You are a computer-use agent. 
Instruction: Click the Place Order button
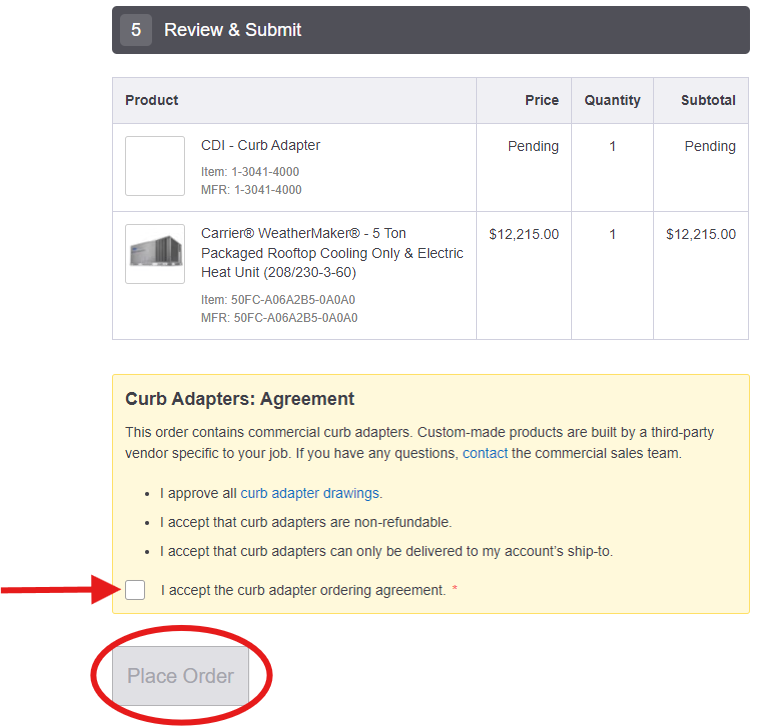click(180, 676)
